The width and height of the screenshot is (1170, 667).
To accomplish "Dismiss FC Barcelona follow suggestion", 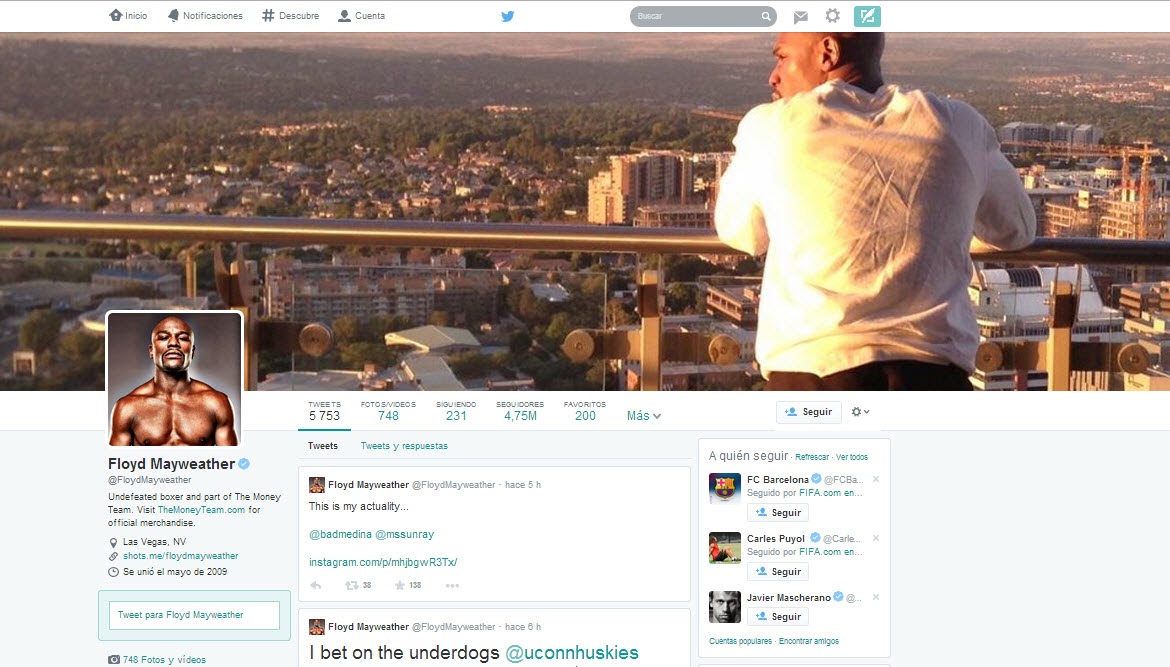I will 876,479.
